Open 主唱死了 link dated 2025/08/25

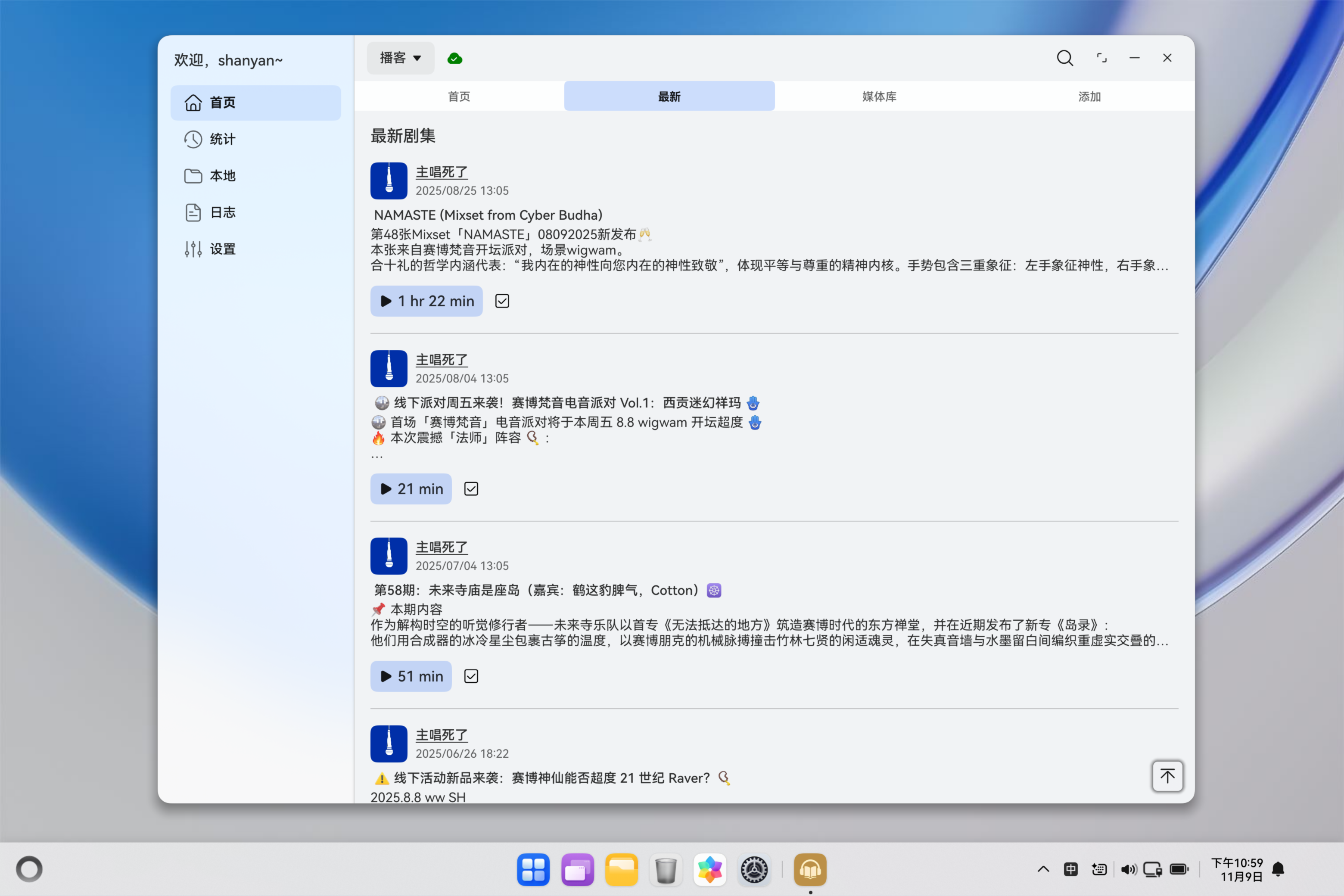(442, 172)
